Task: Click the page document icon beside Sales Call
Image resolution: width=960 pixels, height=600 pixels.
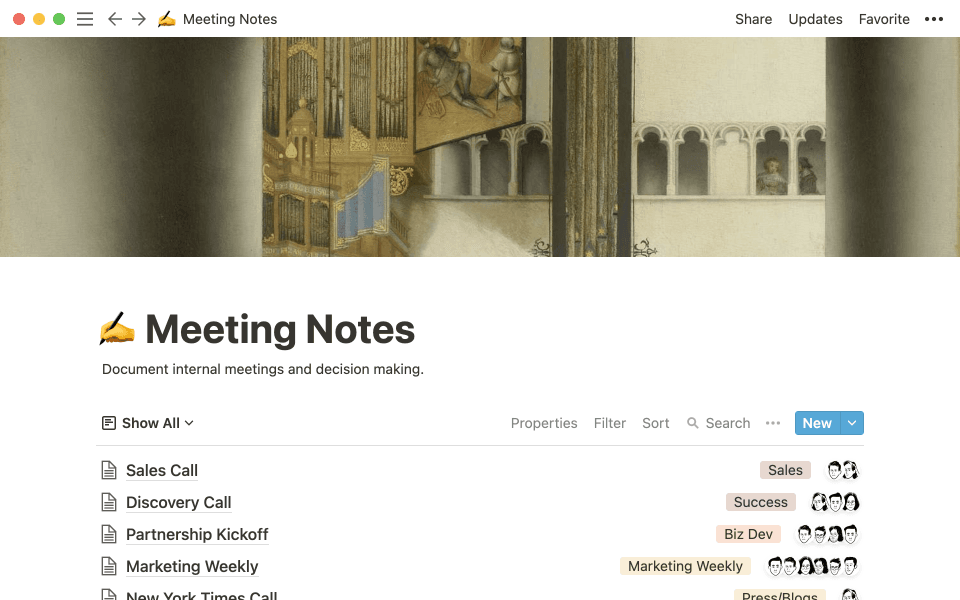Action: [x=107, y=469]
